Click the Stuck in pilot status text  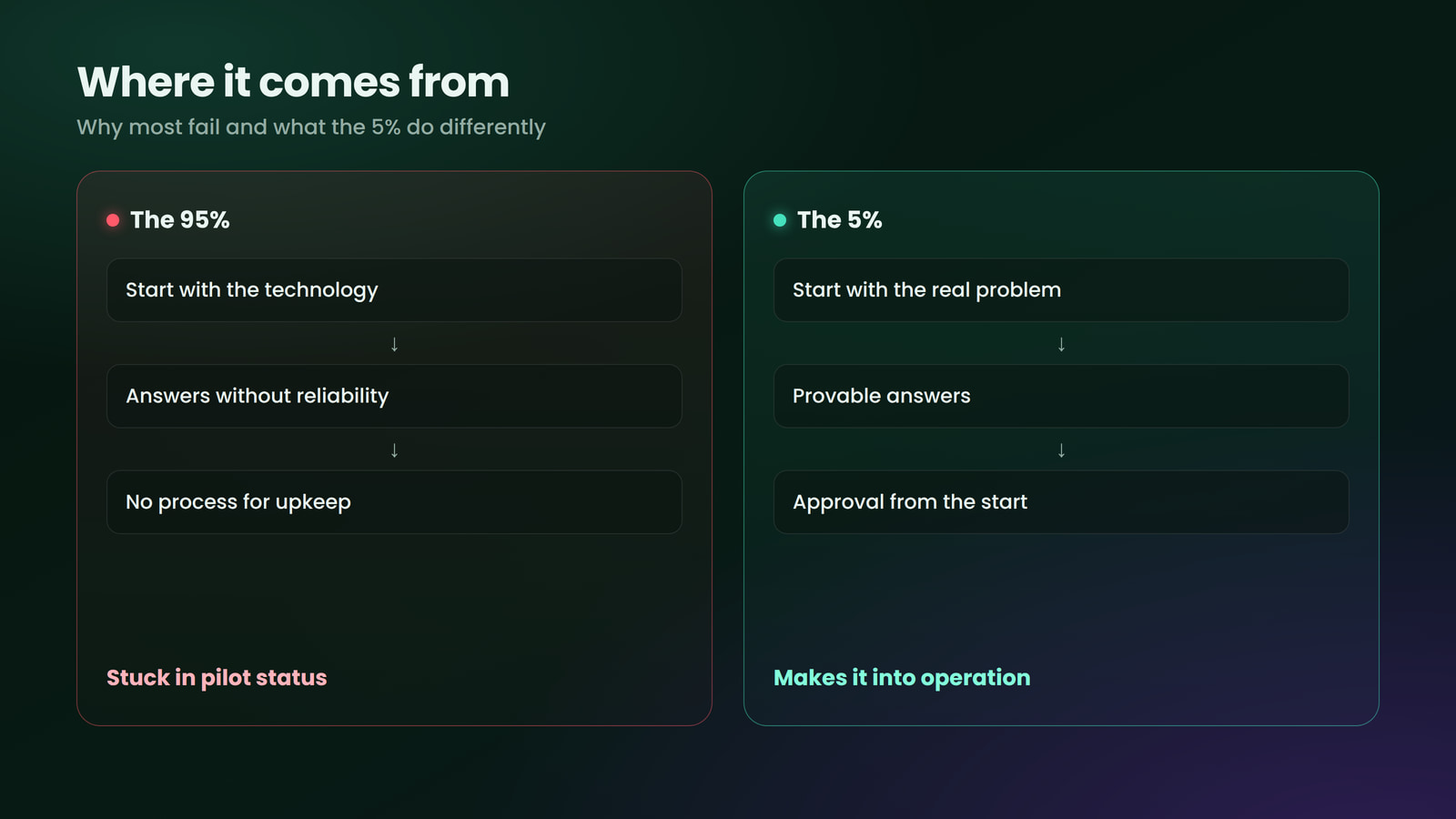[217, 678]
